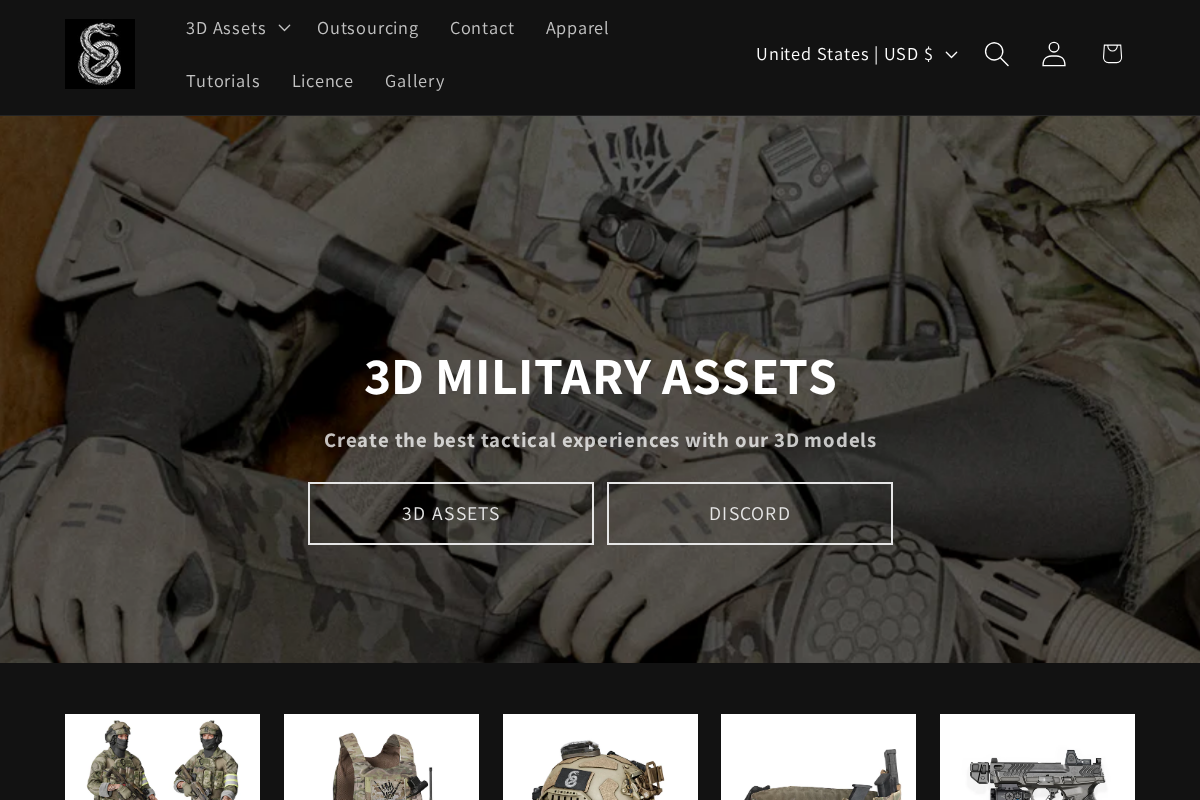Browse the Gallery page
The width and height of the screenshot is (1200, 800).
coord(415,81)
